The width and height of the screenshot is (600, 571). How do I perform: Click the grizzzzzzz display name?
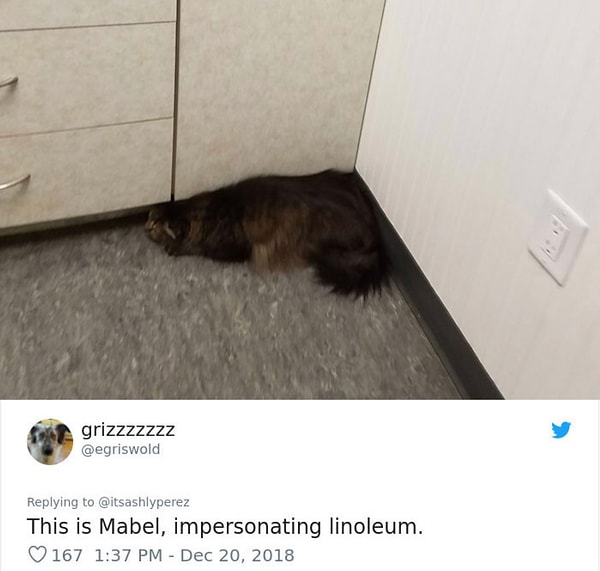pos(128,430)
